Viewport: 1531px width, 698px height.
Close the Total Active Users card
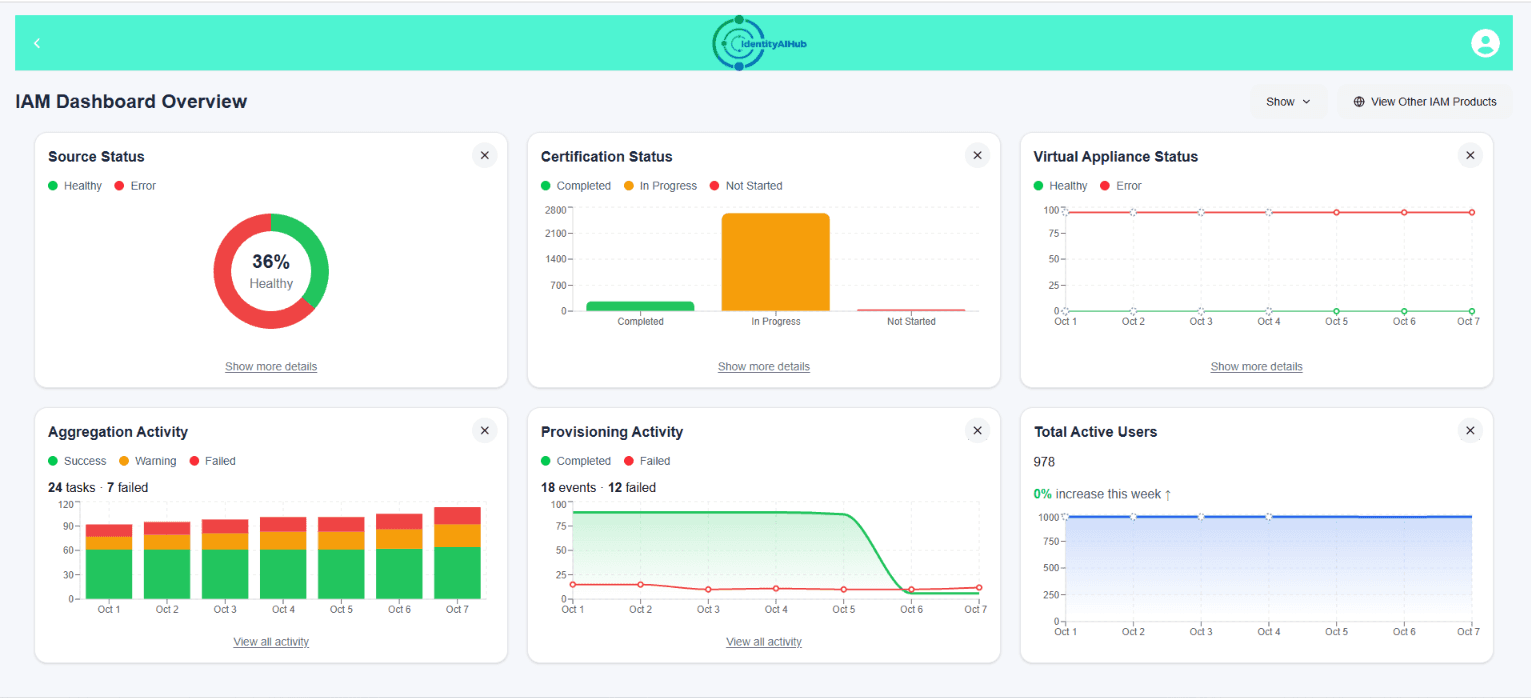pyautogui.click(x=1469, y=430)
